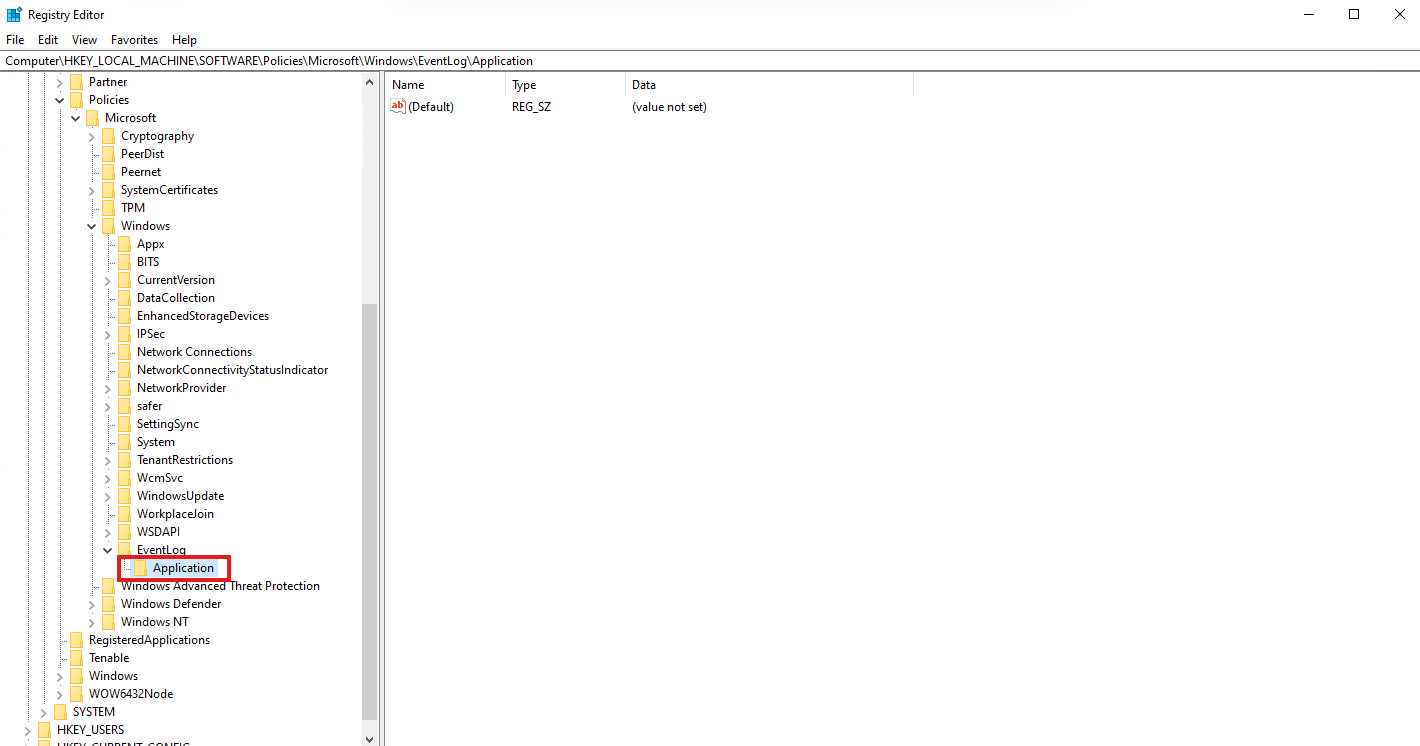Expand the Windows NT key
This screenshot has height=746, width=1420.
click(x=92, y=622)
